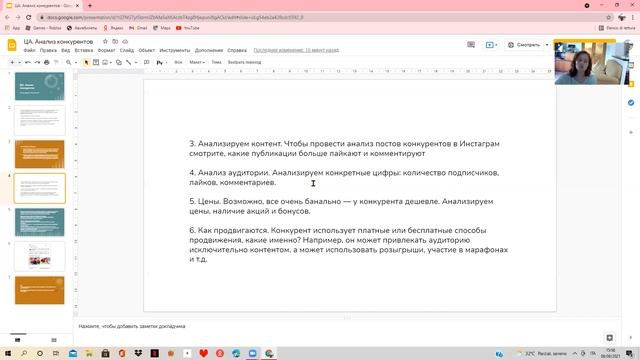The height and width of the screenshot is (360, 640).
Task: Open the Макет layout dropdown
Action: [197, 62]
